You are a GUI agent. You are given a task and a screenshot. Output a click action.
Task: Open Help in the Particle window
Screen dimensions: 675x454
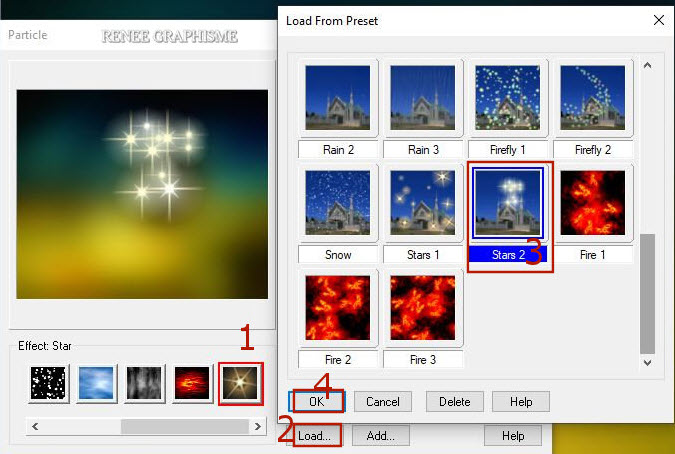point(513,435)
